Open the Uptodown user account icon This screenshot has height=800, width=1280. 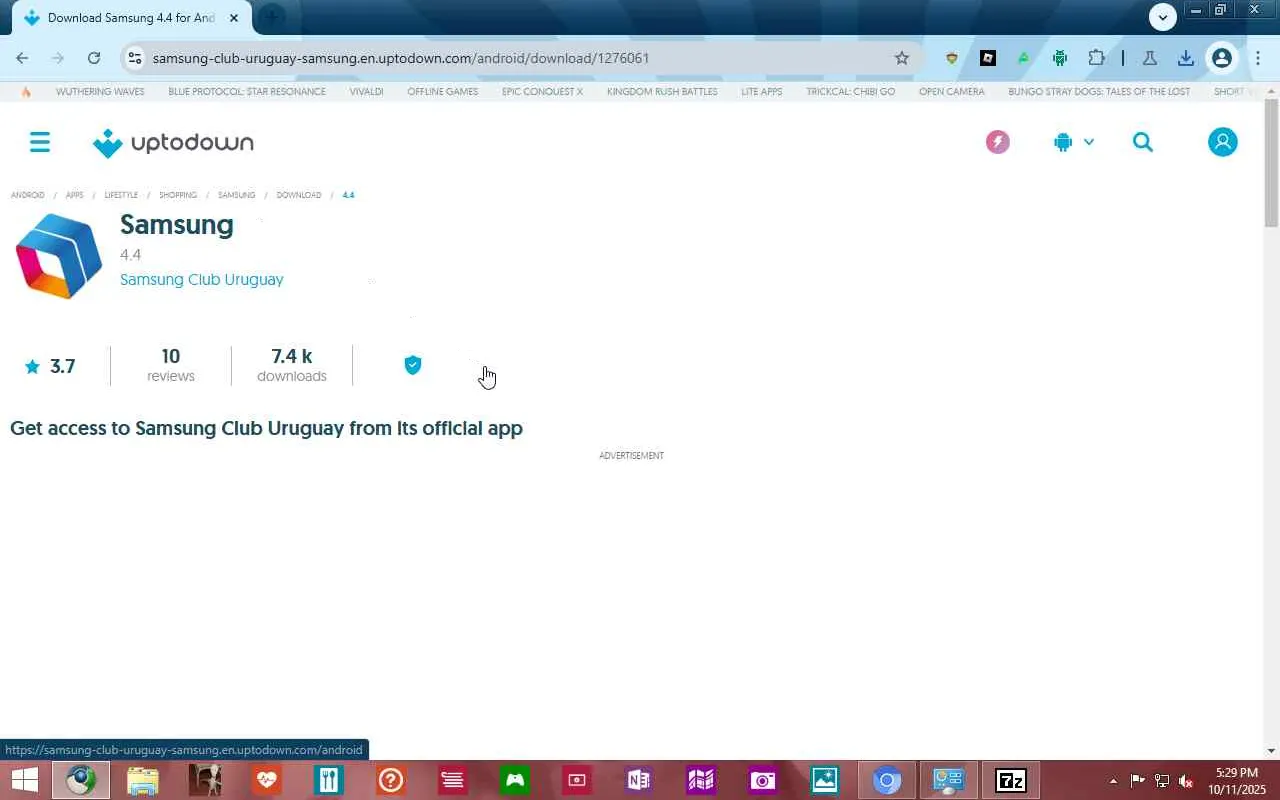[1222, 142]
